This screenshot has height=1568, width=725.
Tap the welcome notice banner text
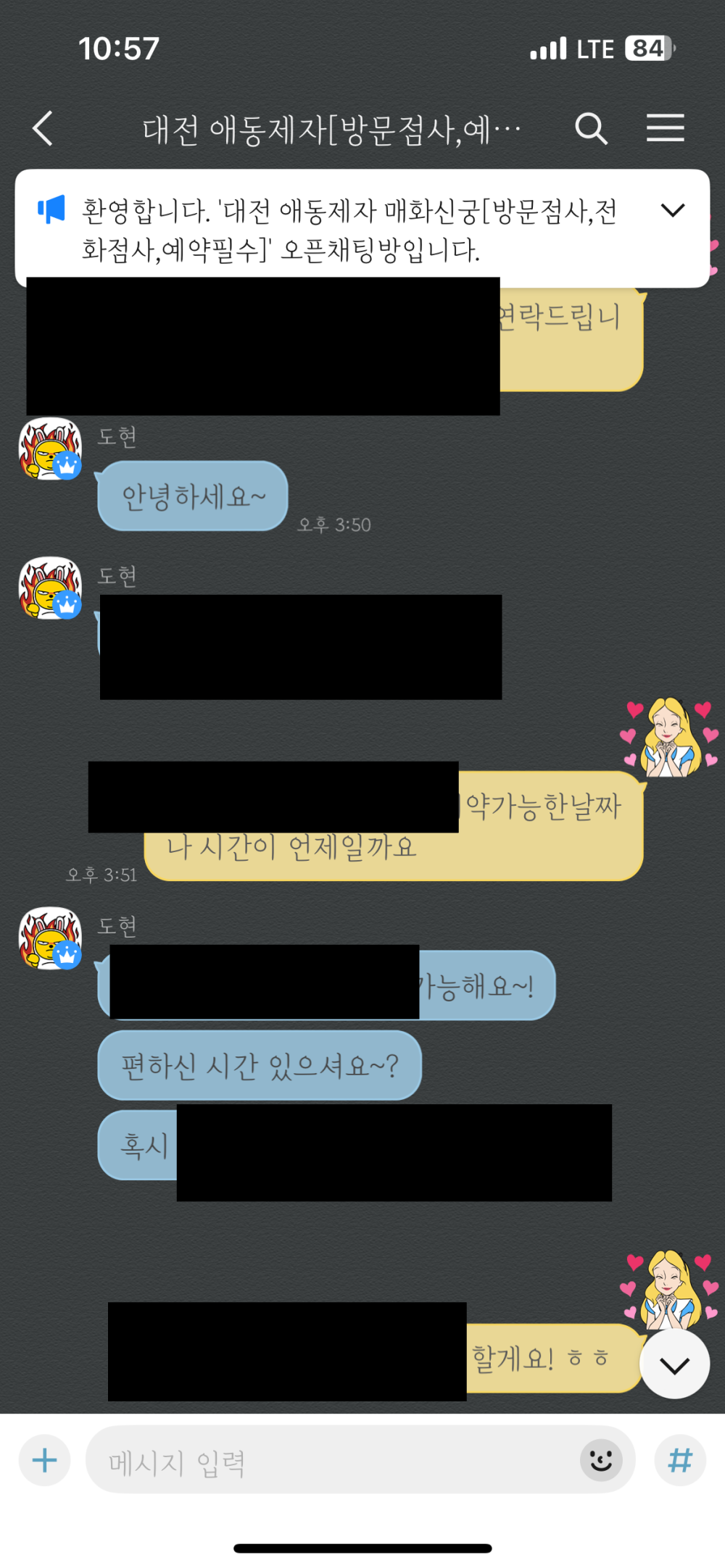point(349,229)
